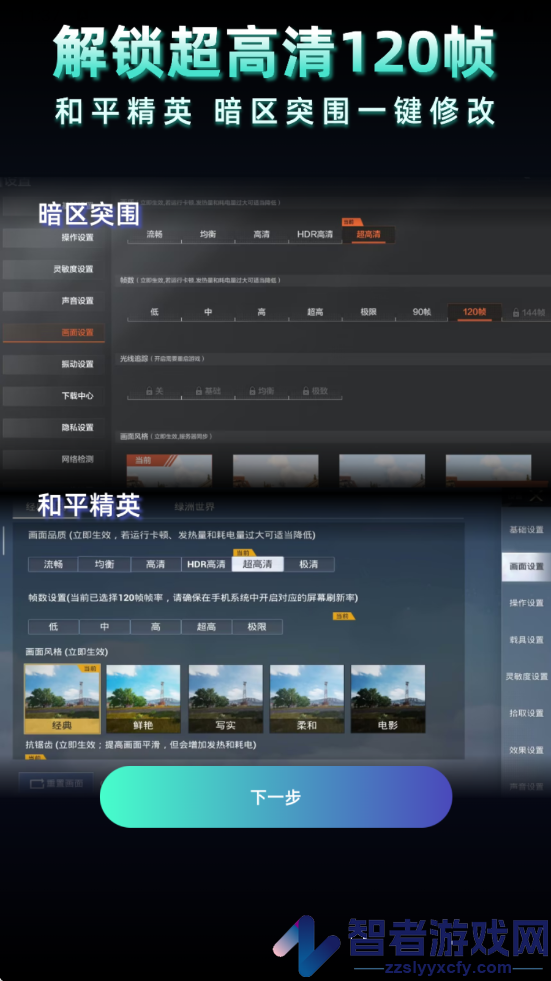Set 和平精英 frame rate to 极限
Screen dimensions: 551x981
tap(257, 626)
